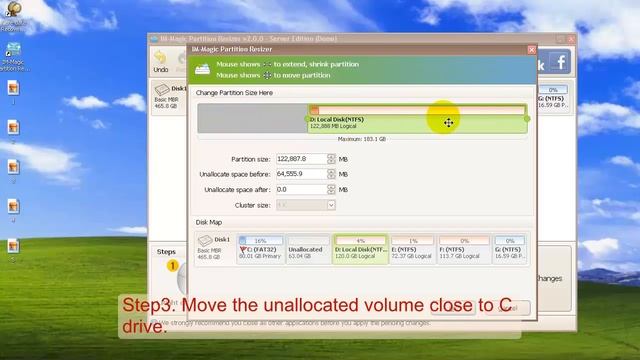Click the Unallocate space after spinner arrows
The image size is (640, 360).
[x=331, y=189]
